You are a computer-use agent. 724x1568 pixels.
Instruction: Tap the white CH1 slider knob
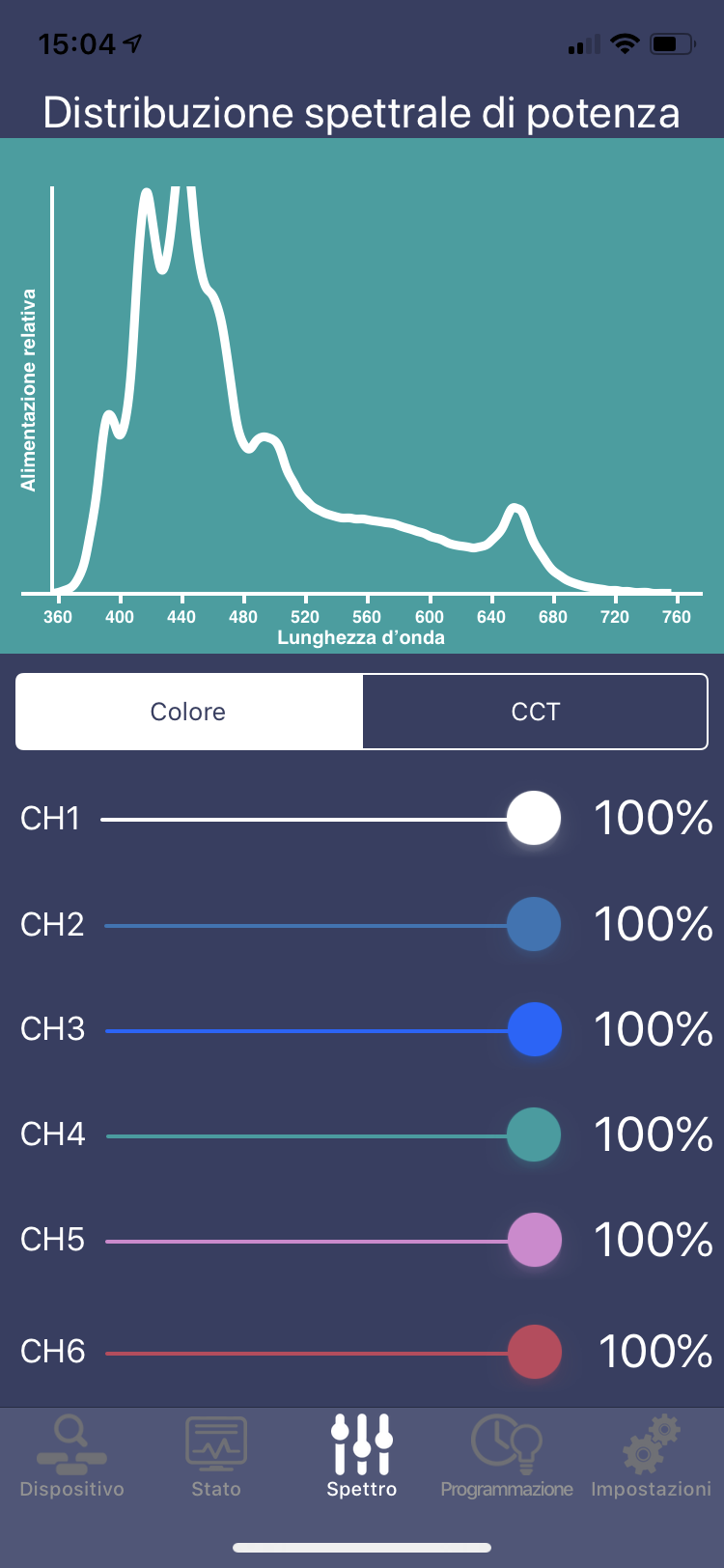tap(534, 818)
